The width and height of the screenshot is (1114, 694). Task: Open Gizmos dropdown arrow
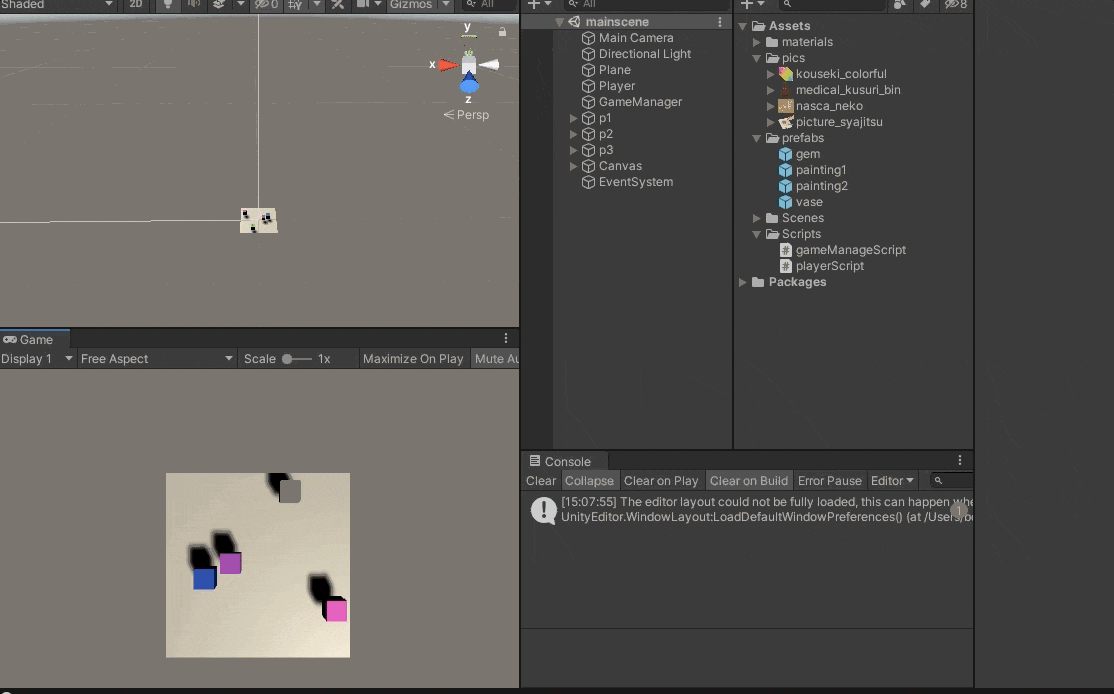(446, 4)
